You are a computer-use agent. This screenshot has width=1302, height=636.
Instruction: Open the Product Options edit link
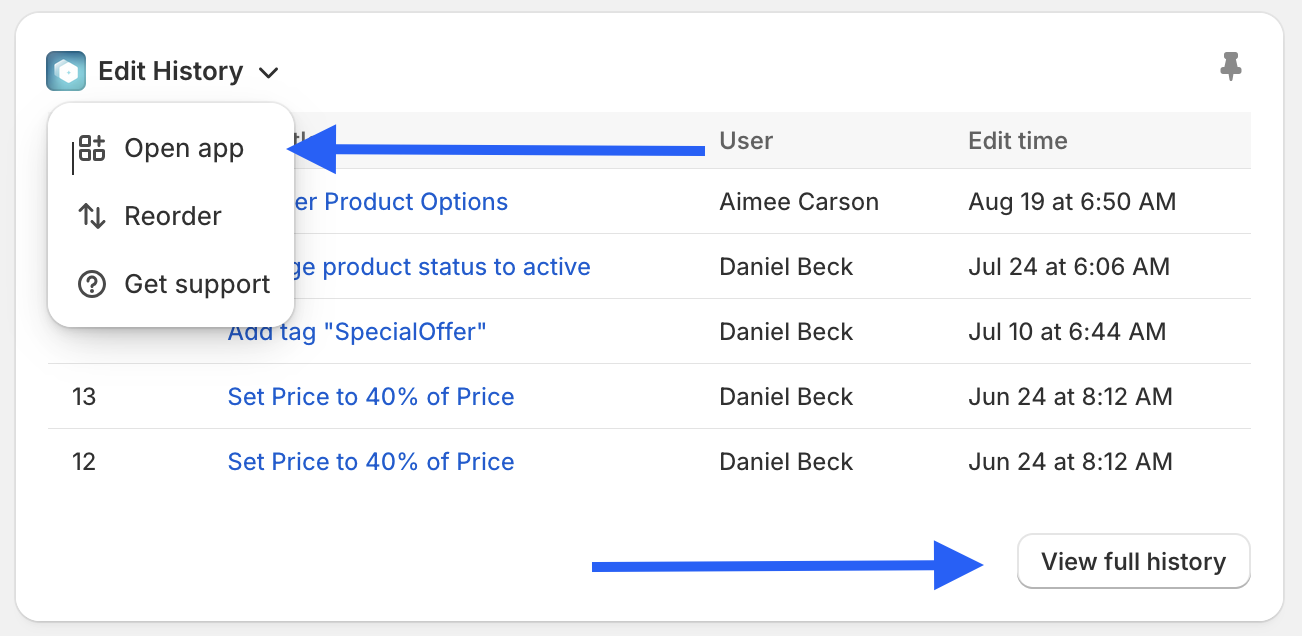click(400, 202)
